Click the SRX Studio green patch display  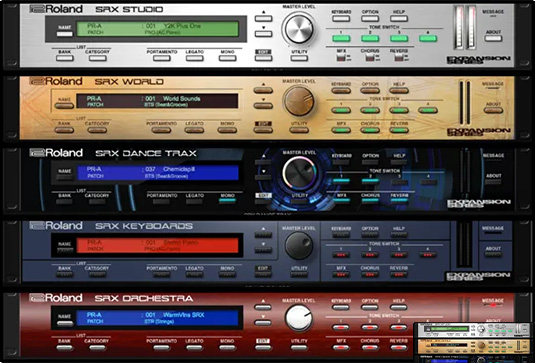[x=157, y=29]
